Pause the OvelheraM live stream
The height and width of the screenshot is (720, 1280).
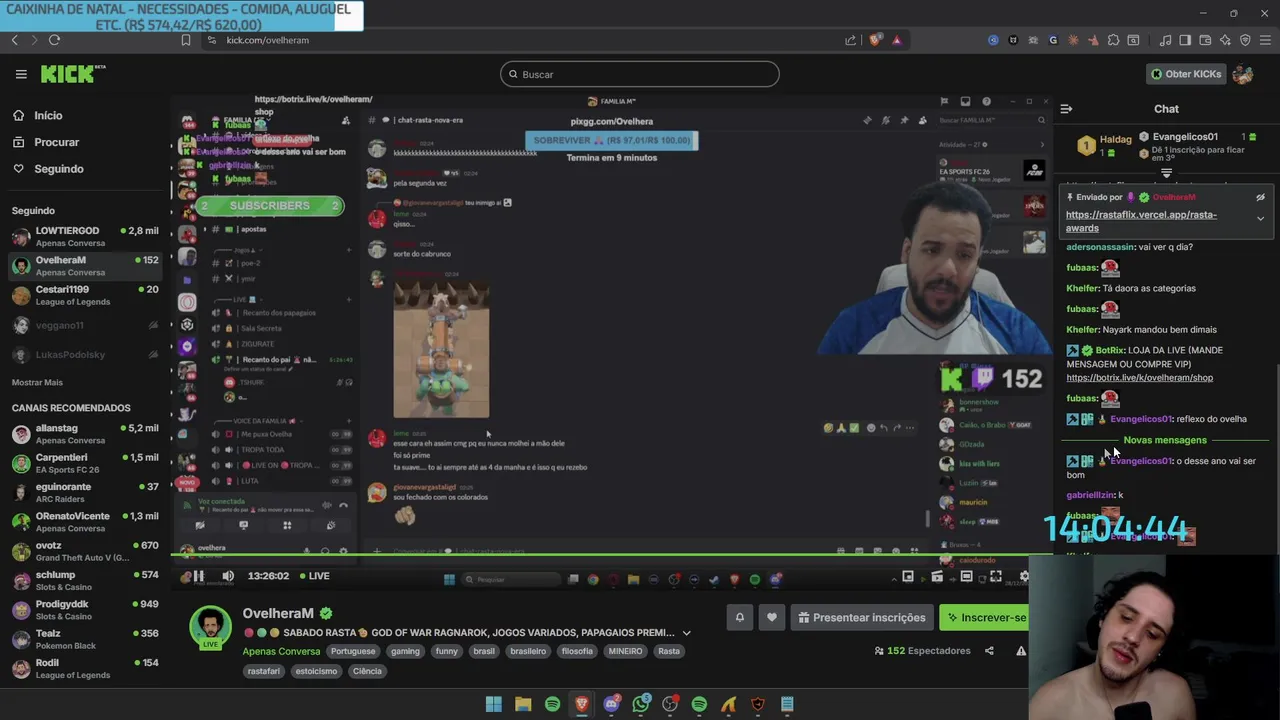point(198,576)
